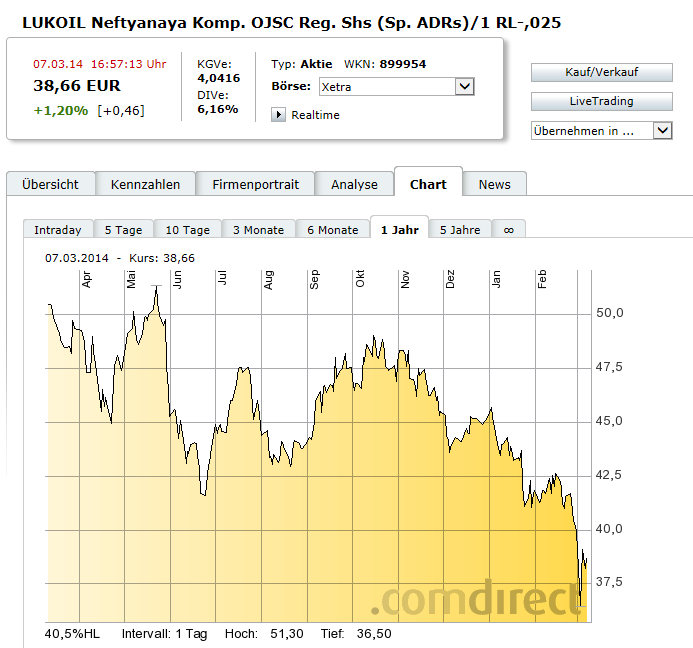Screen dimensions: 693x648
Task: Select the 5 Tage chart range
Action: point(123,230)
